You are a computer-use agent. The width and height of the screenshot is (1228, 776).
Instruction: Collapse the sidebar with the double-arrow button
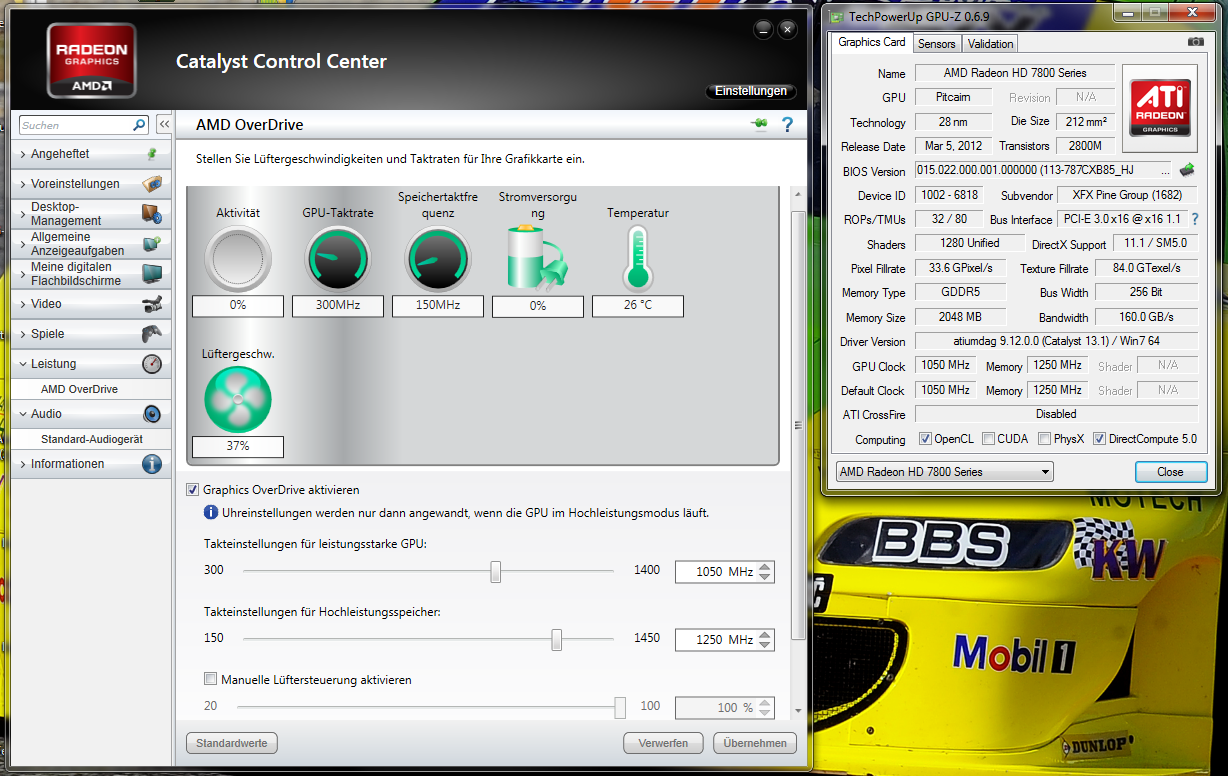pos(163,125)
